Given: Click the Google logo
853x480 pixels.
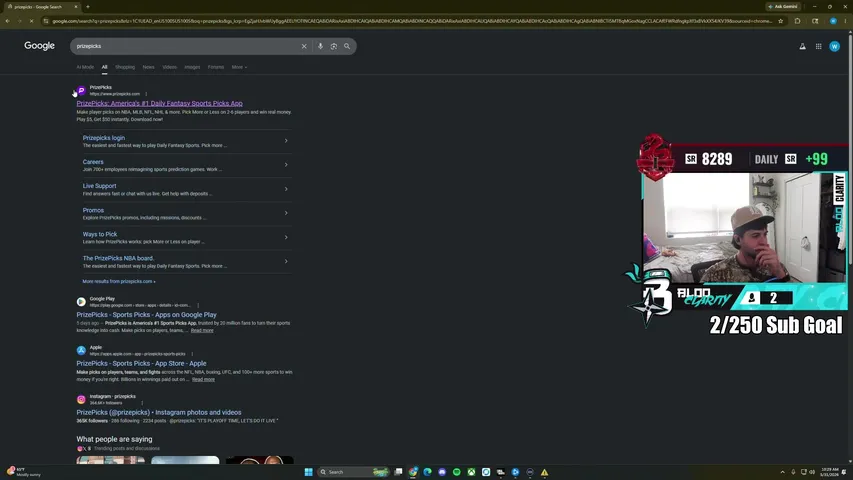Looking at the screenshot, I should [x=39, y=46].
